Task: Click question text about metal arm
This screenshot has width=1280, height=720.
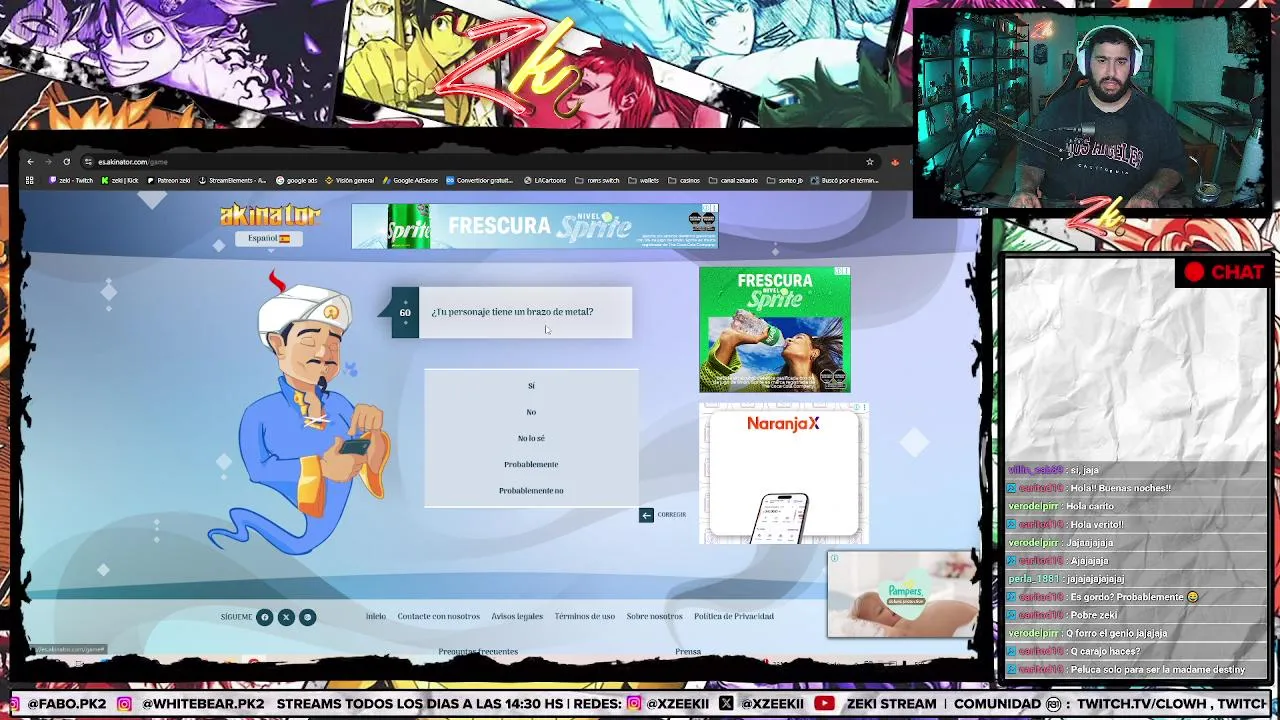Action: coord(512,312)
